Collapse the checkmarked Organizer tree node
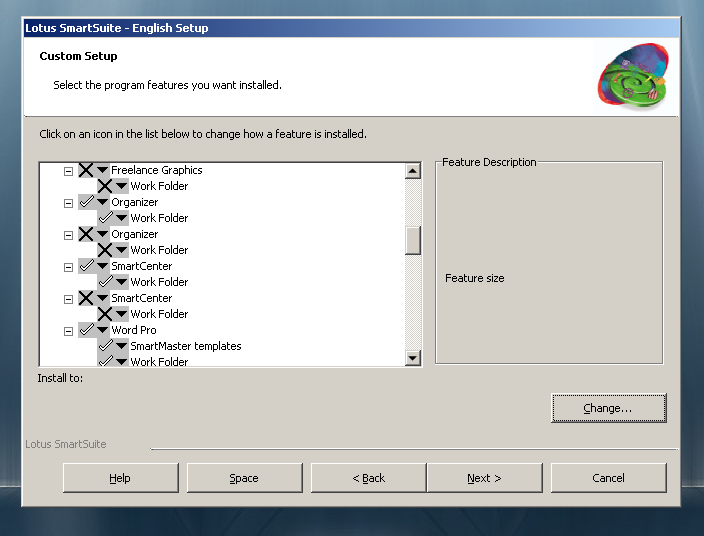The width and height of the screenshot is (704, 536). click(68, 203)
